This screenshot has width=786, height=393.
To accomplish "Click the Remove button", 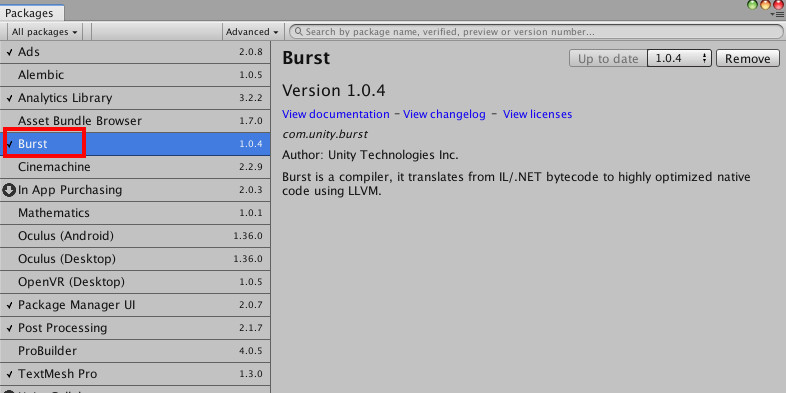I will [x=747, y=58].
